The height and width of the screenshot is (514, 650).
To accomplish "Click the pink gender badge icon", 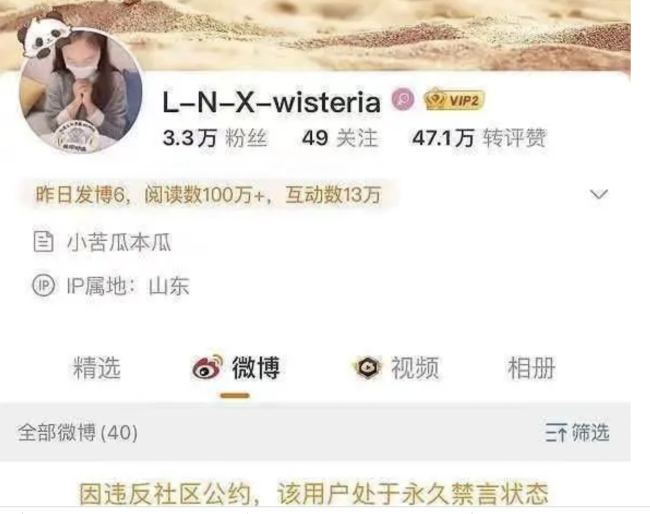I will (403, 99).
